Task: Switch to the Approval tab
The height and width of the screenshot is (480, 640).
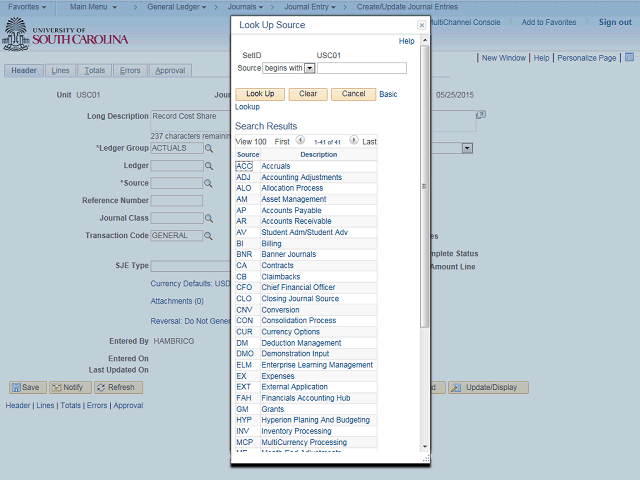Action: click(170, 71)
